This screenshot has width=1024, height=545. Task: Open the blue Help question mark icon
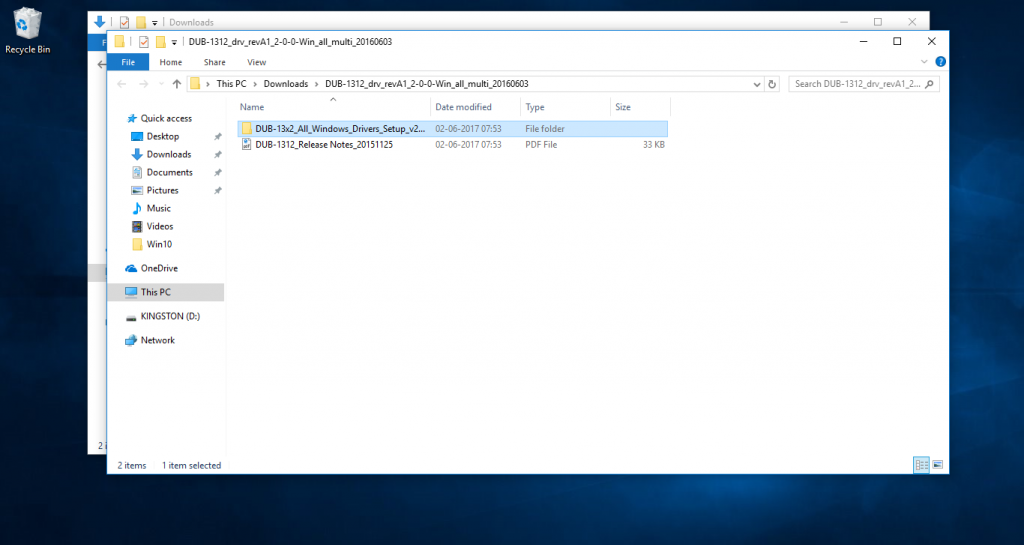tap(940, 62)
